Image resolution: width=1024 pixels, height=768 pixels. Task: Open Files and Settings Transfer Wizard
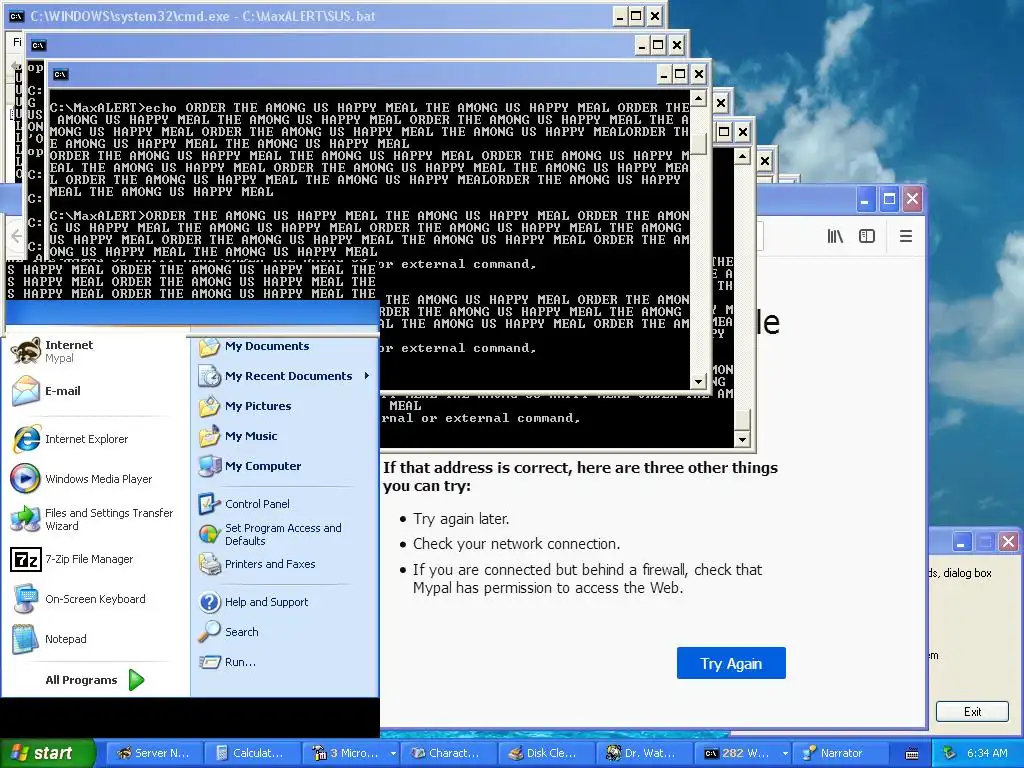coord(91,519)
